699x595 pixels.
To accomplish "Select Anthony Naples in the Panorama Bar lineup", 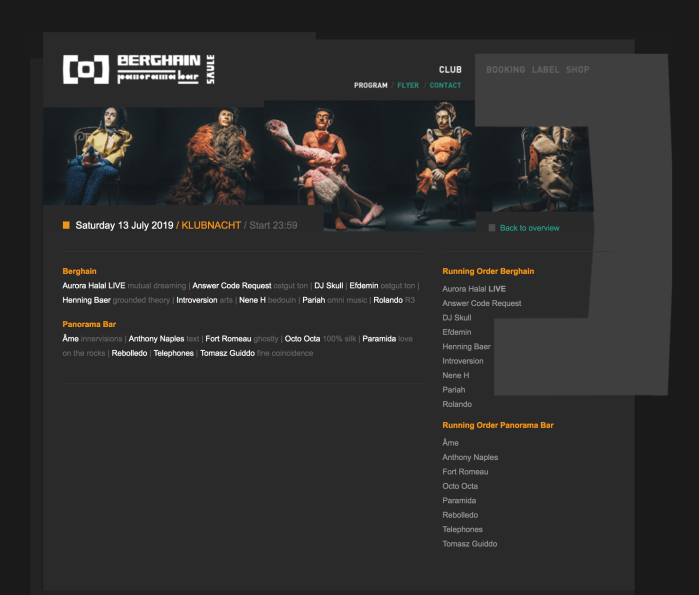I will coord(156,339).
